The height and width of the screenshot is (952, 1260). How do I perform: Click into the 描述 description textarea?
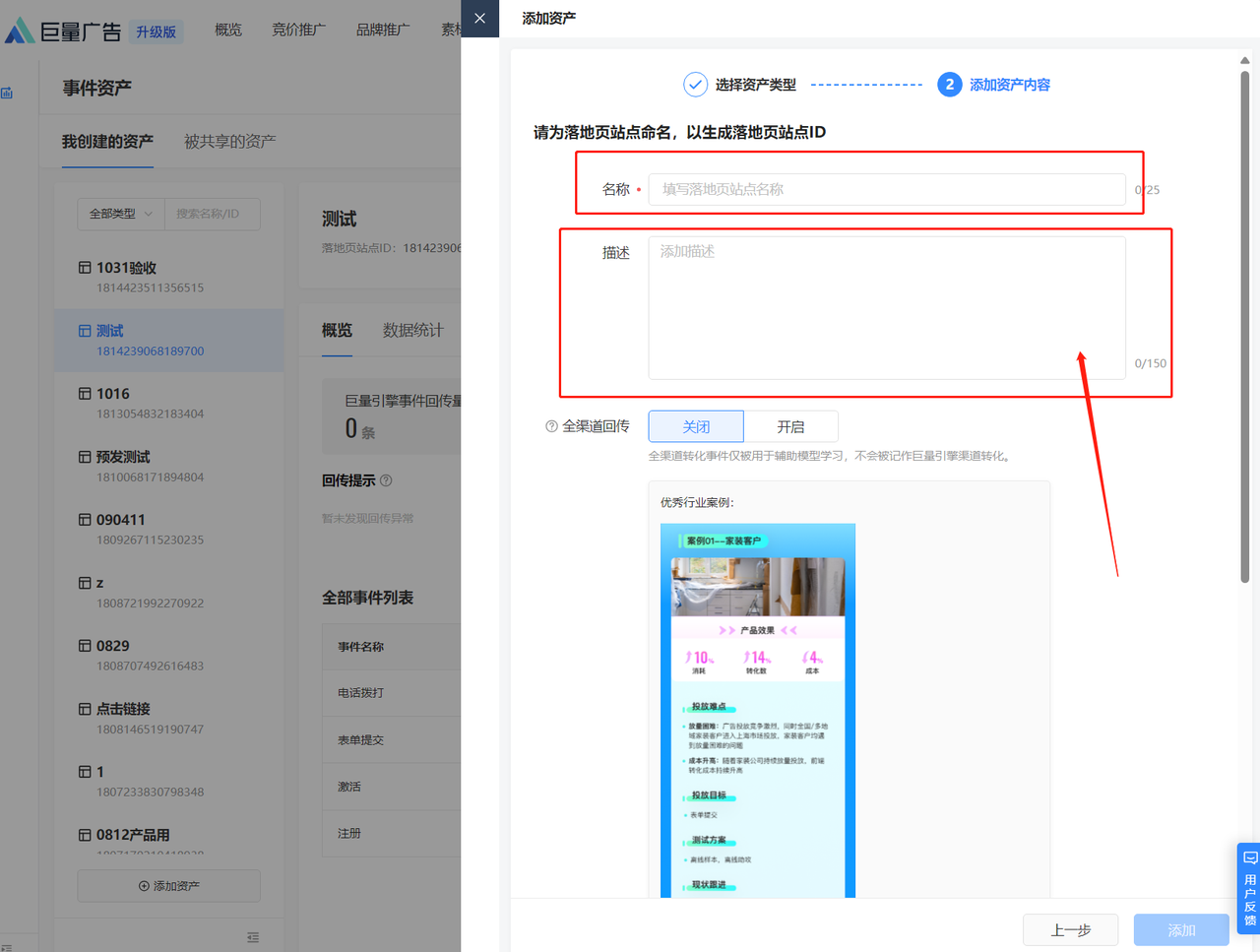coord(886,307)
